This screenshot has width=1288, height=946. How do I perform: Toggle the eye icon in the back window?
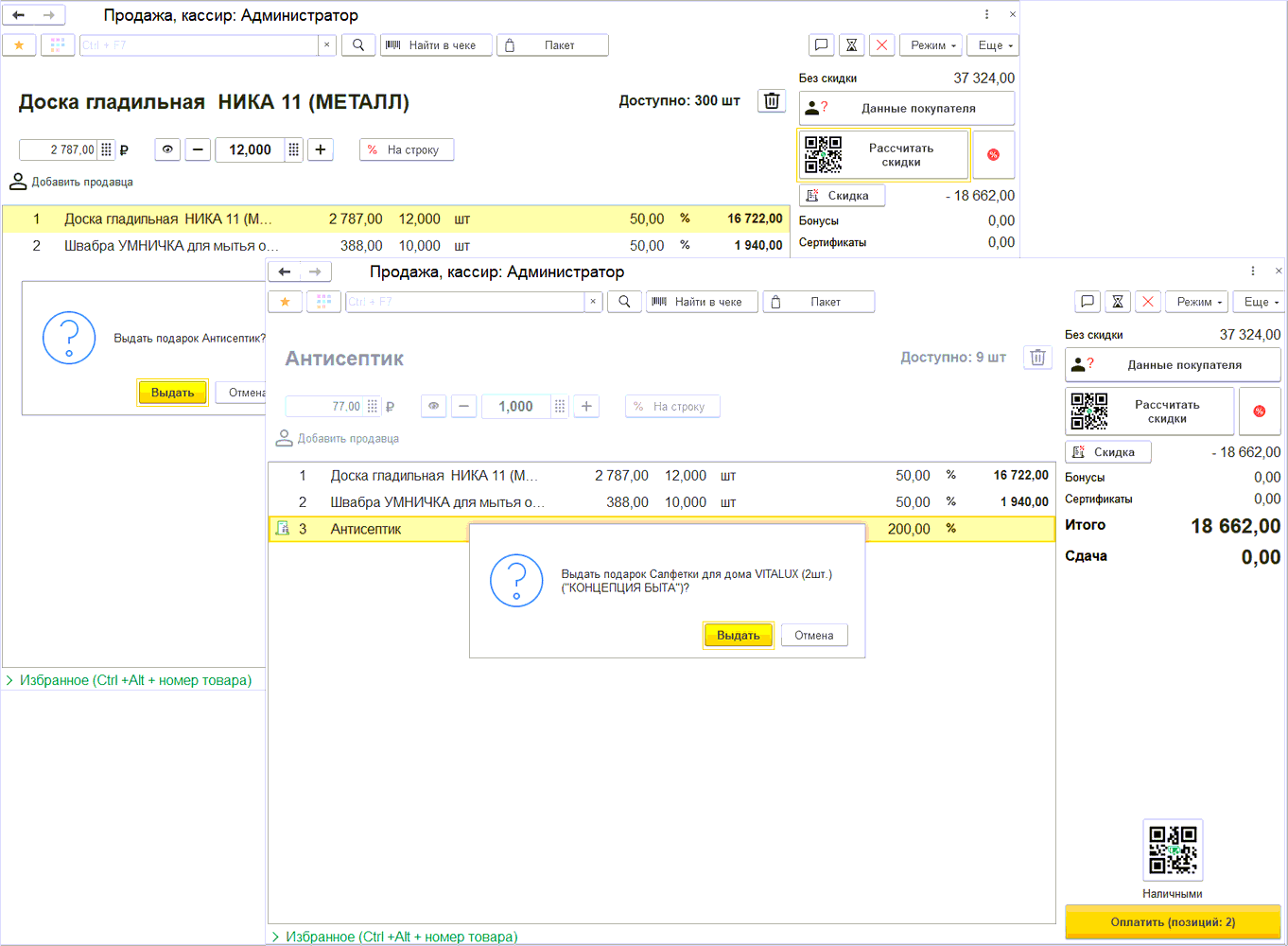coord(167,149)
